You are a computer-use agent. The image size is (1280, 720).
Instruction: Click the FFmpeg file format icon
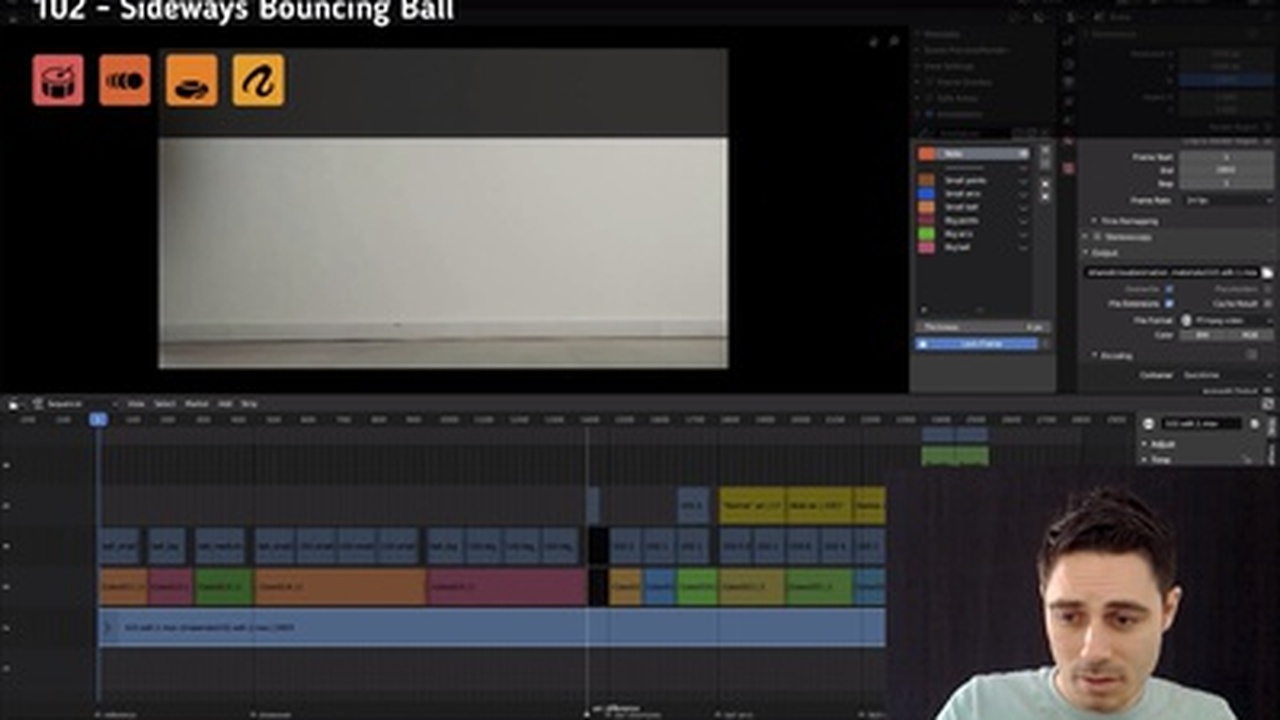[1187, 320]
